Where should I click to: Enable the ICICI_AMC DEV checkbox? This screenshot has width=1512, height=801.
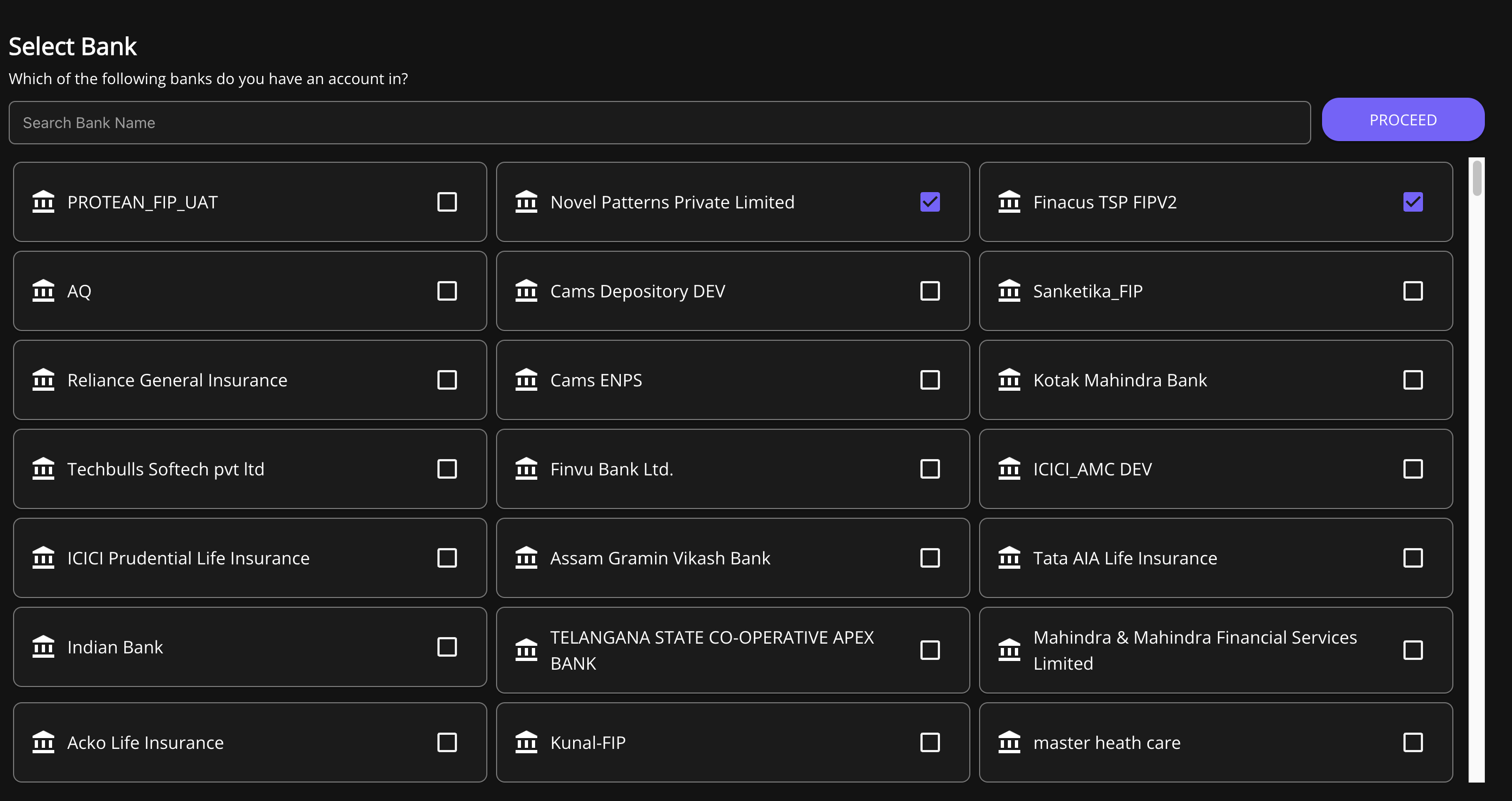1413,469
